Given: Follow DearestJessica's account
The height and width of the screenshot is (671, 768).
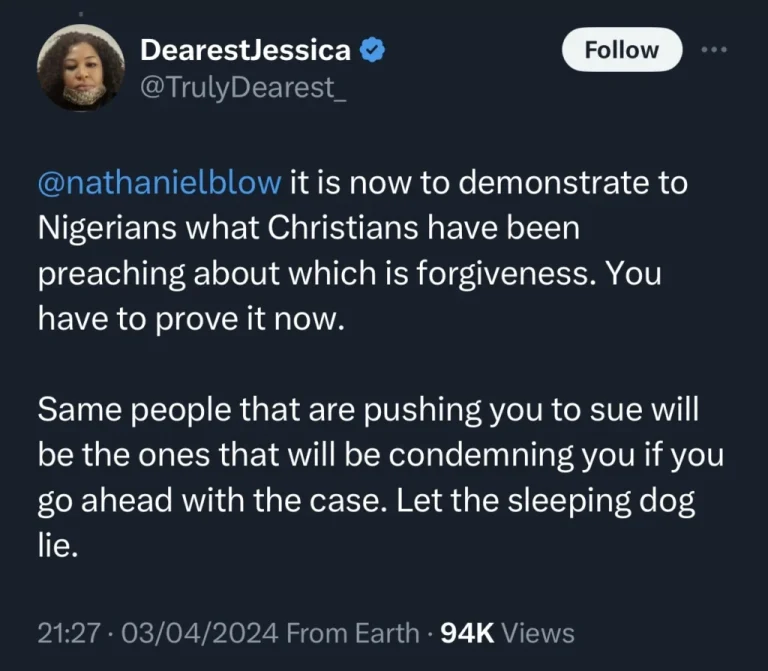Looking at the screenshot, I should click(621, 50).
